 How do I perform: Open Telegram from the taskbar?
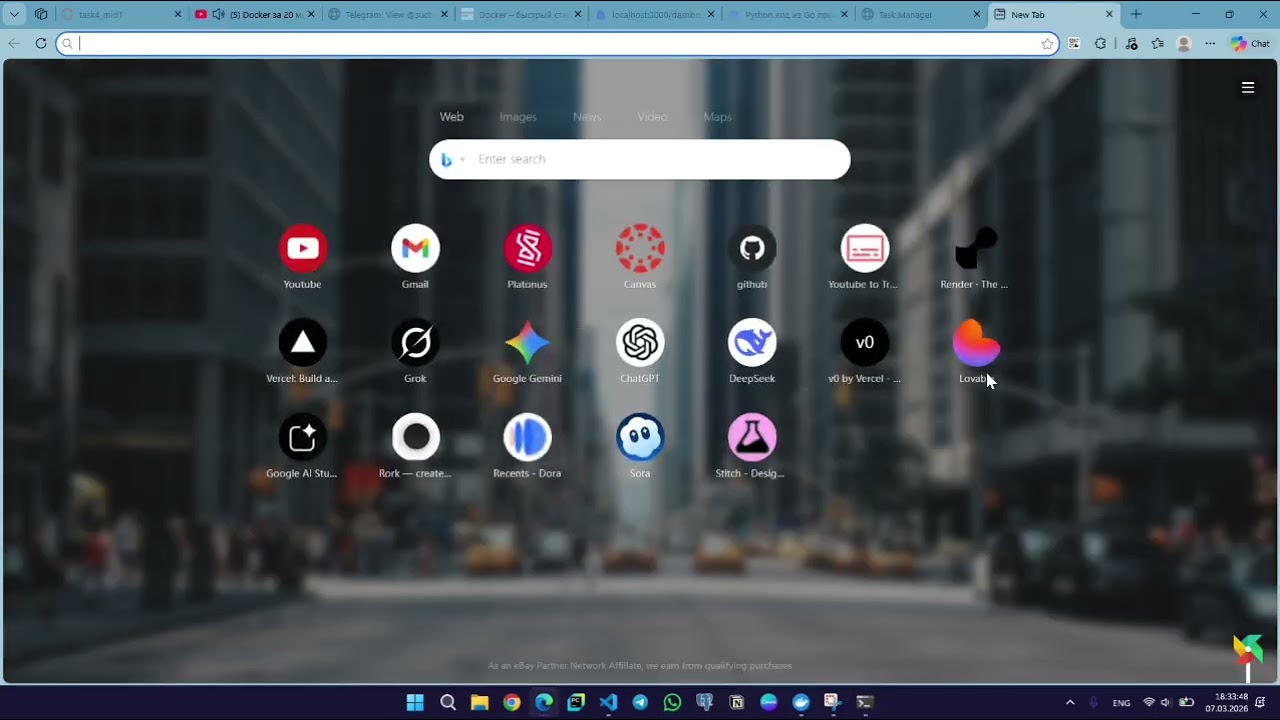(640, 702)
